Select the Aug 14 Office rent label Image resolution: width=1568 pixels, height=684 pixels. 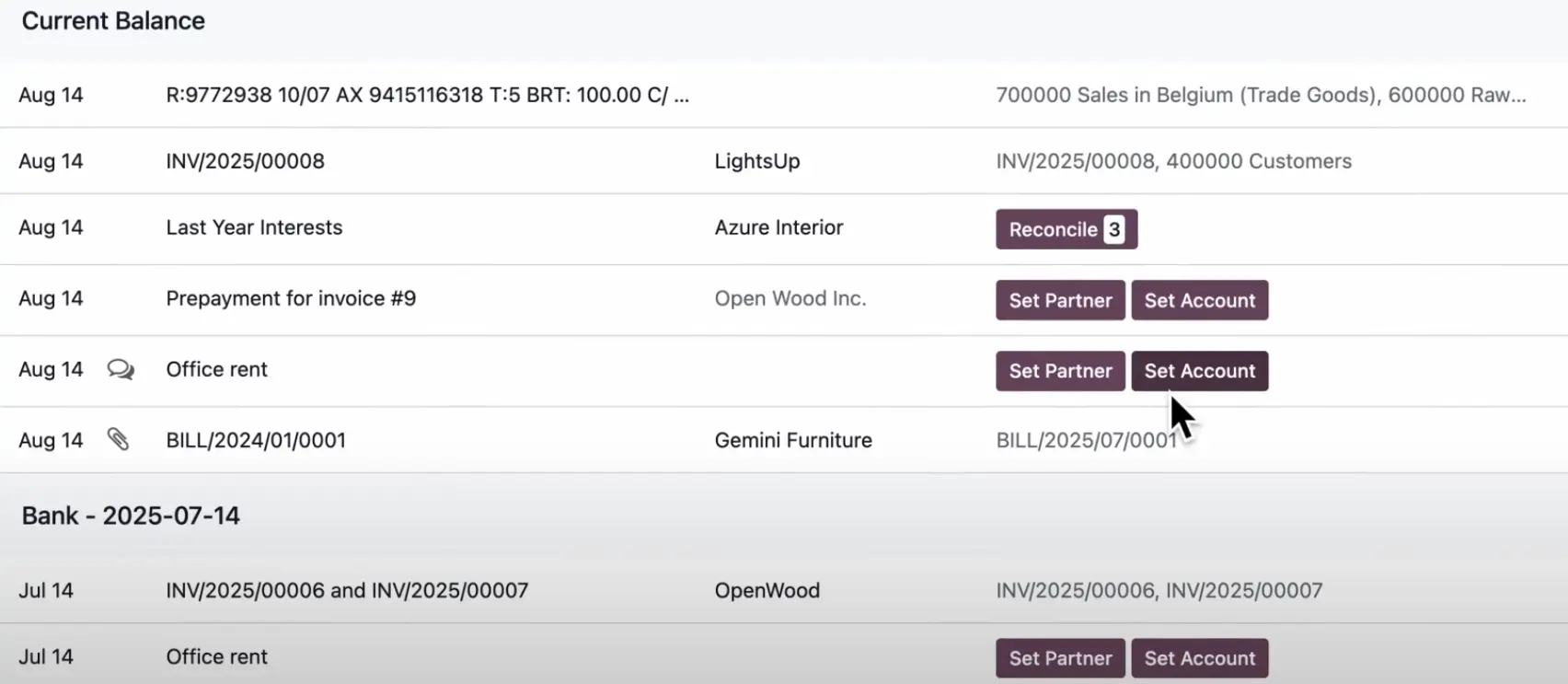[x=216, y=369]
